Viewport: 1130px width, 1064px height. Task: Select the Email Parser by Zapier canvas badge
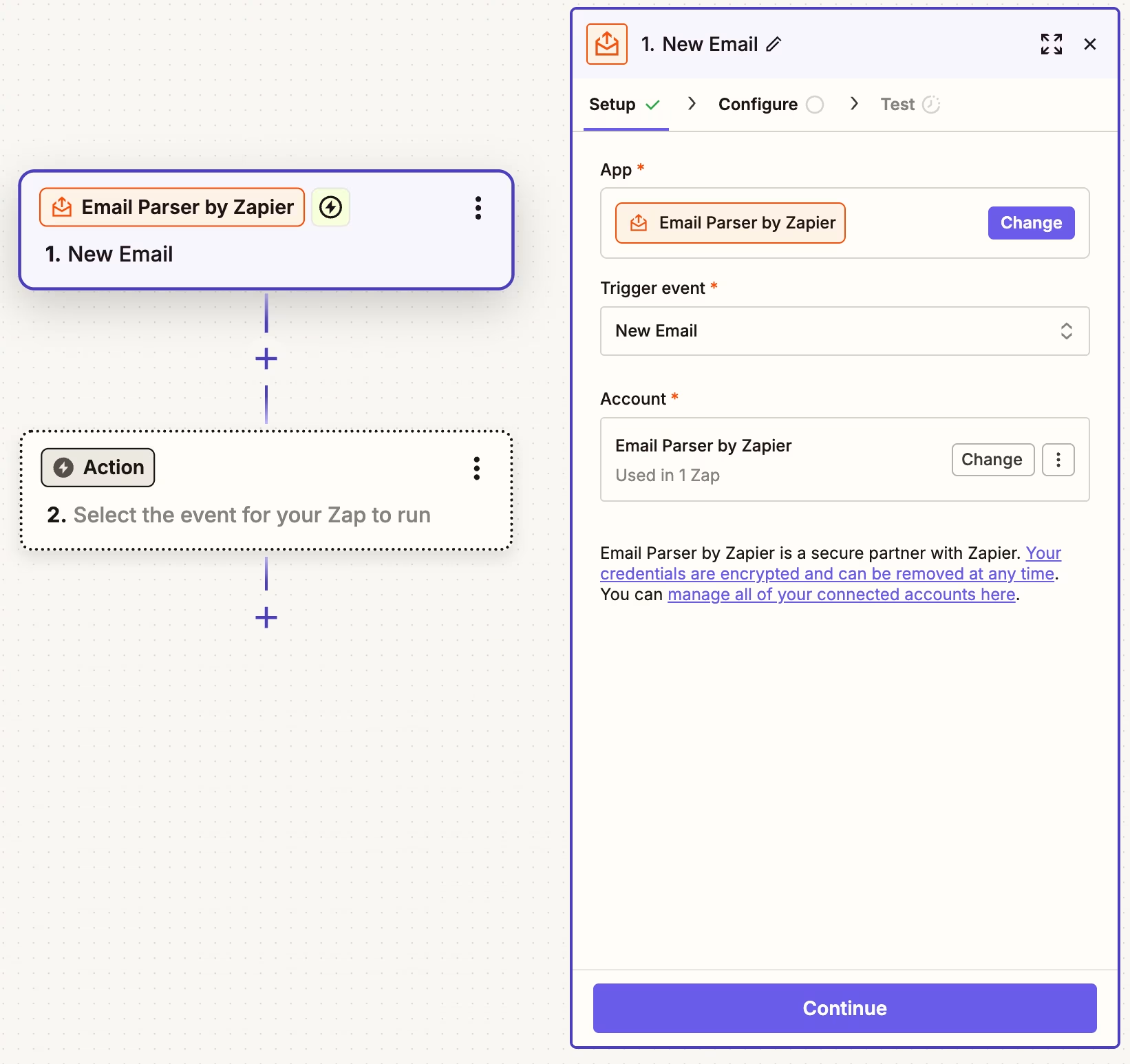click(x=172, y=207)
